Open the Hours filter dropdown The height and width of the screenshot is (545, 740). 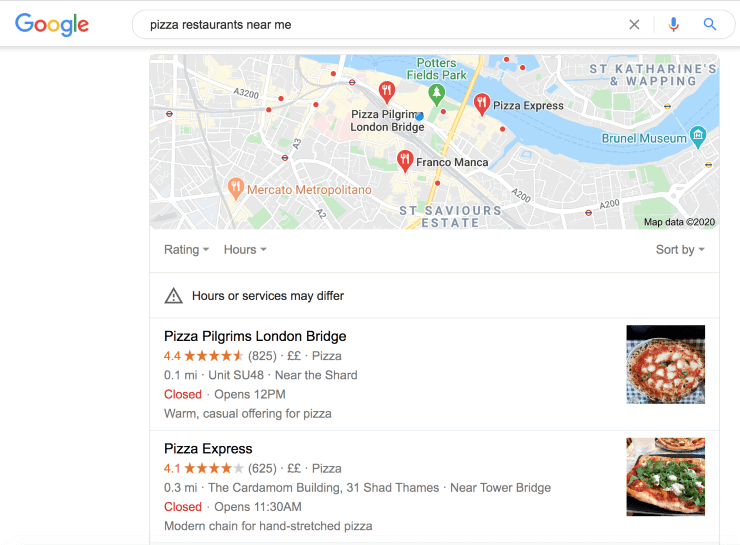tap(245, 250)
